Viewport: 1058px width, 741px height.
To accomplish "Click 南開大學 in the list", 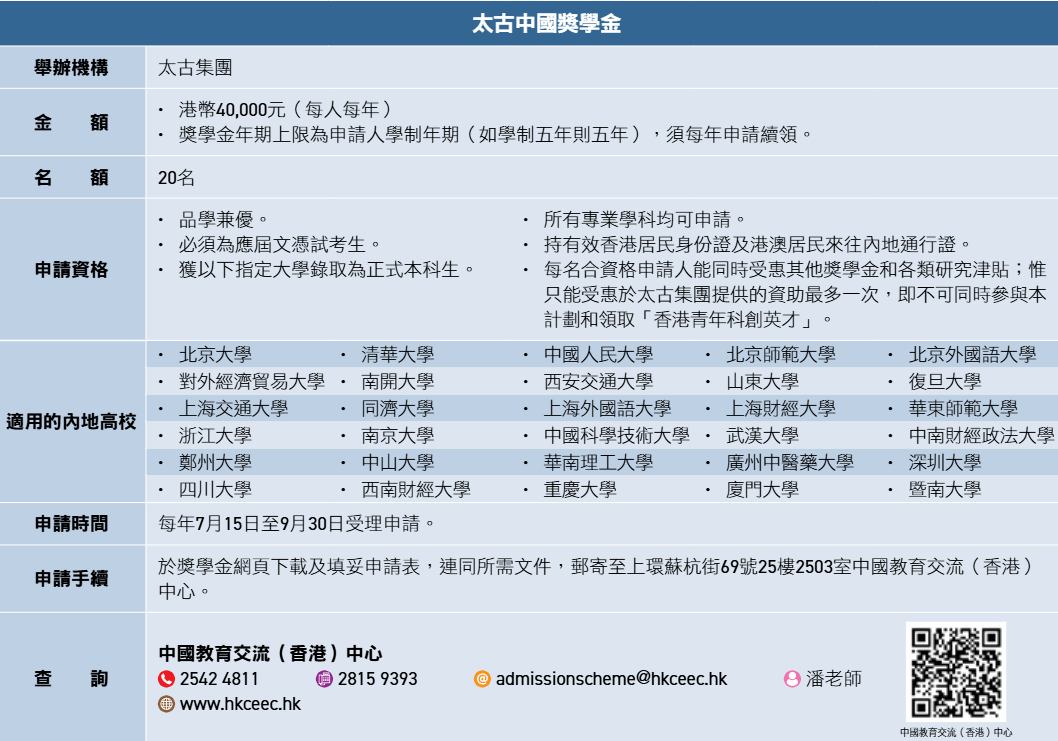I will point(397,382).
